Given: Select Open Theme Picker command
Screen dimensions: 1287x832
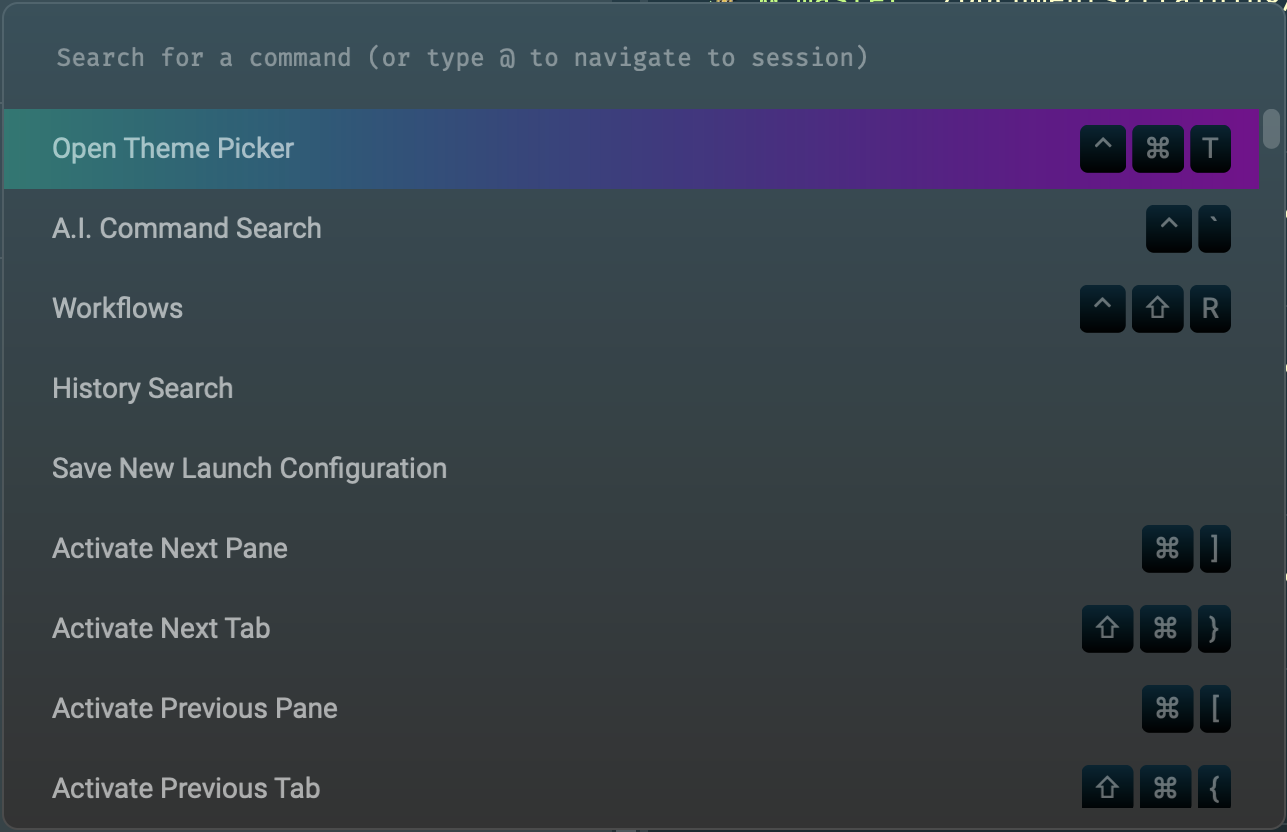Looking at the screenshot, I should point(173,149).
